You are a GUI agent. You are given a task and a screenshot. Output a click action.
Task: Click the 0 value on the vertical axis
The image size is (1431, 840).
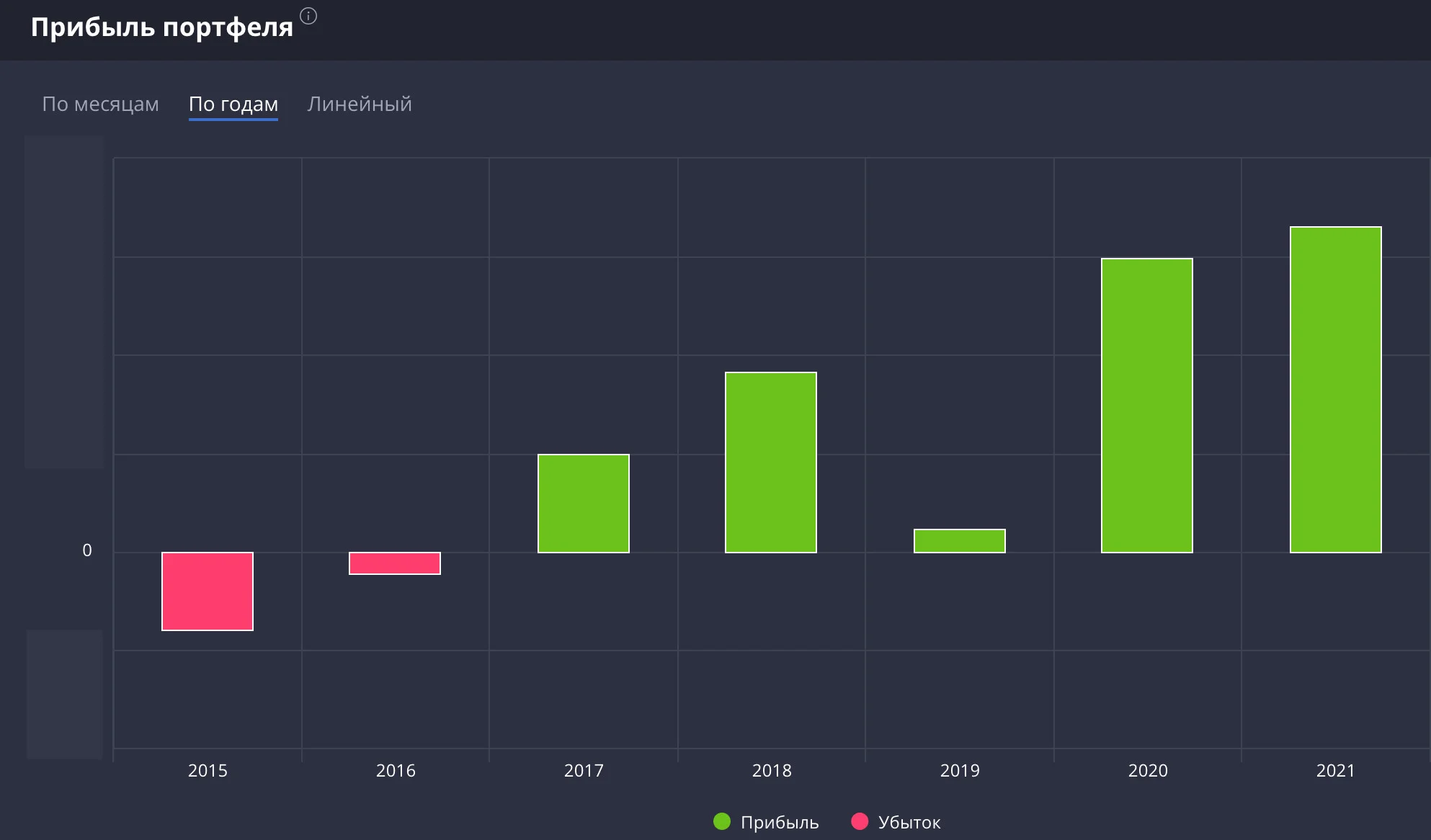(x=87, y=550)
